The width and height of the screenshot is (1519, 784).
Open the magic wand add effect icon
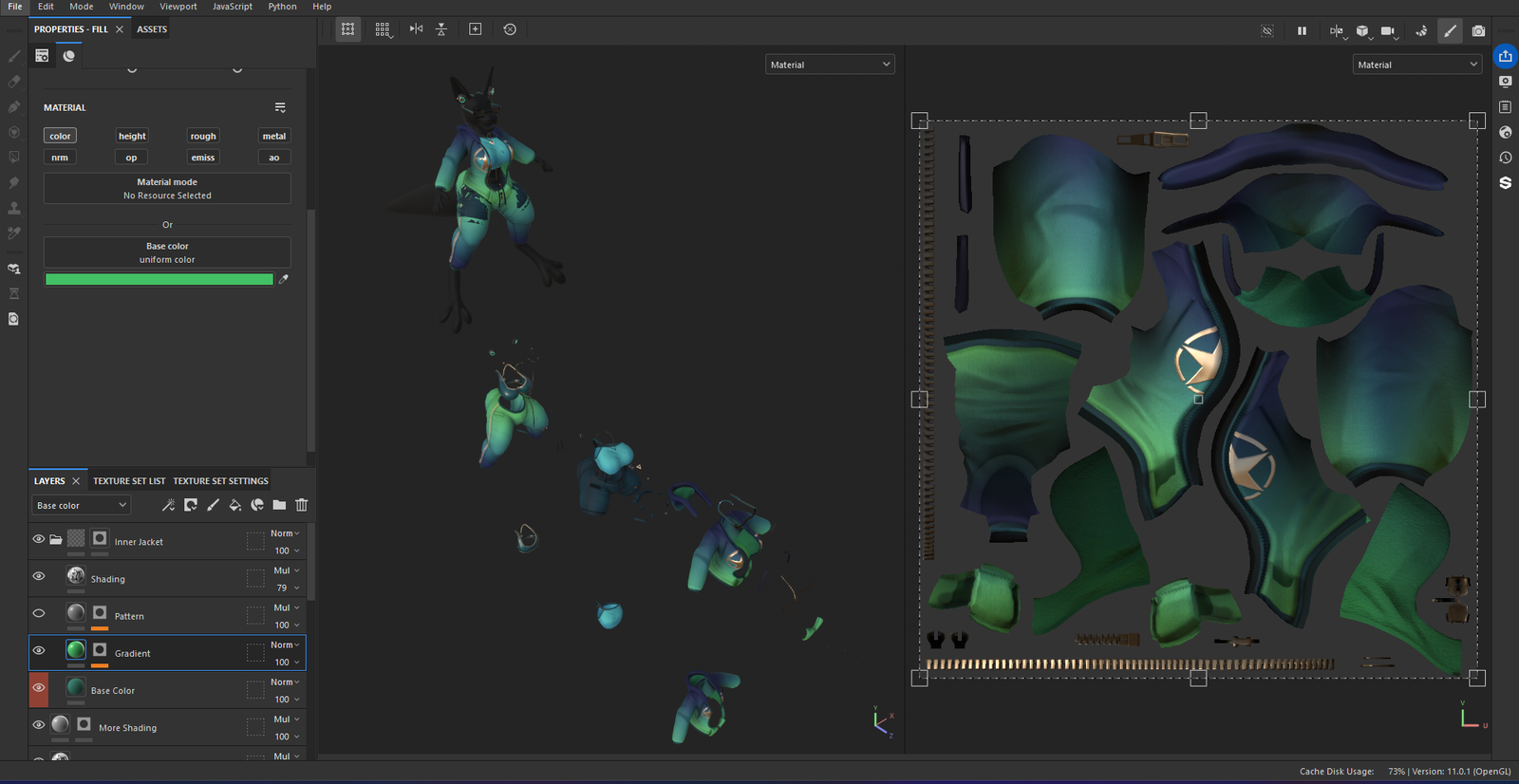pyautogui.click(x=169, y=505)
